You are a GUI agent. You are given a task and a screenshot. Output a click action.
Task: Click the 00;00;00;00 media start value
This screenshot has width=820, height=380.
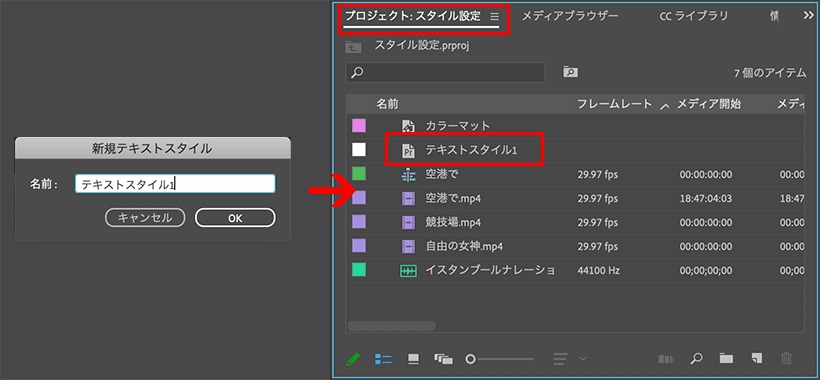click(x=706, y=271)
